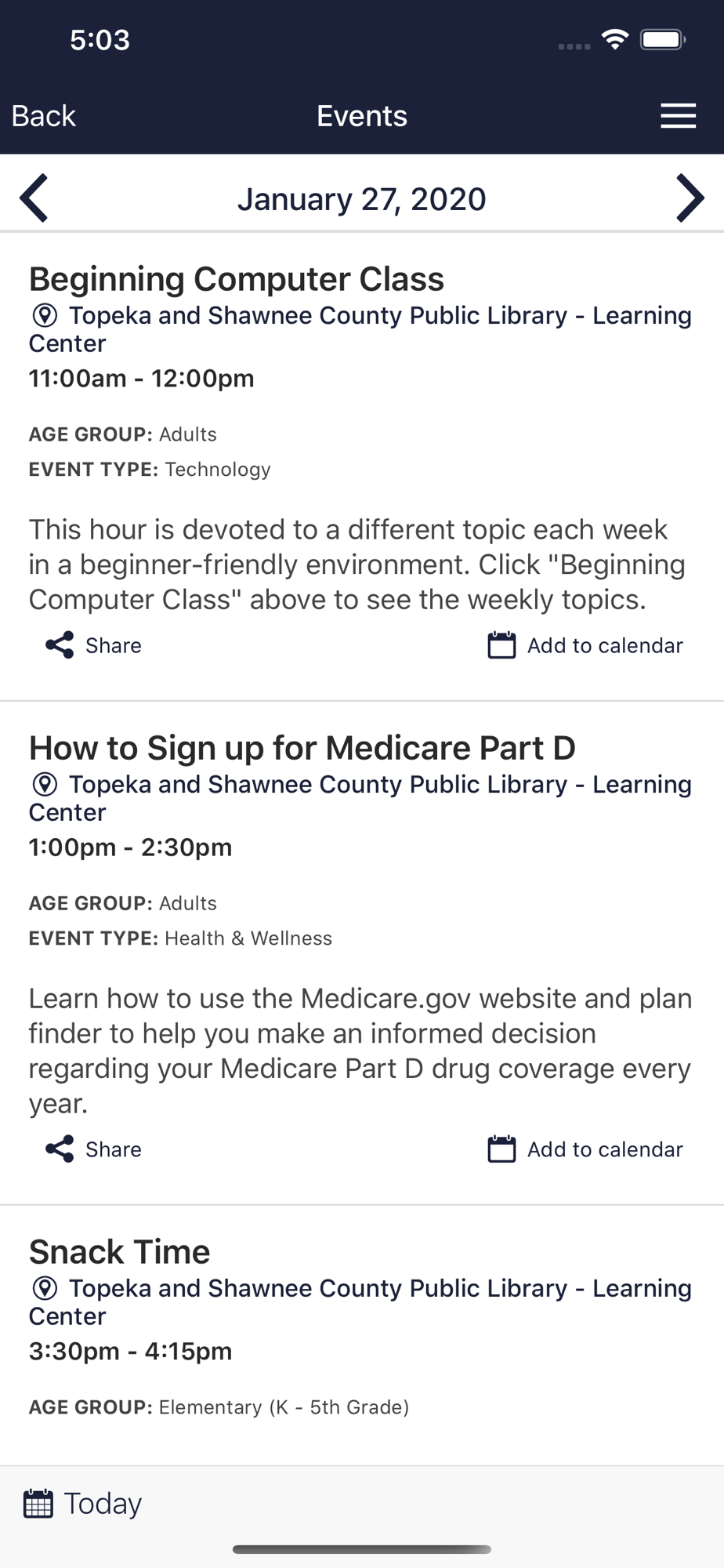Tap location pin under Beginning Computer Class
The image size is (724, 1568).
[45, 315]
